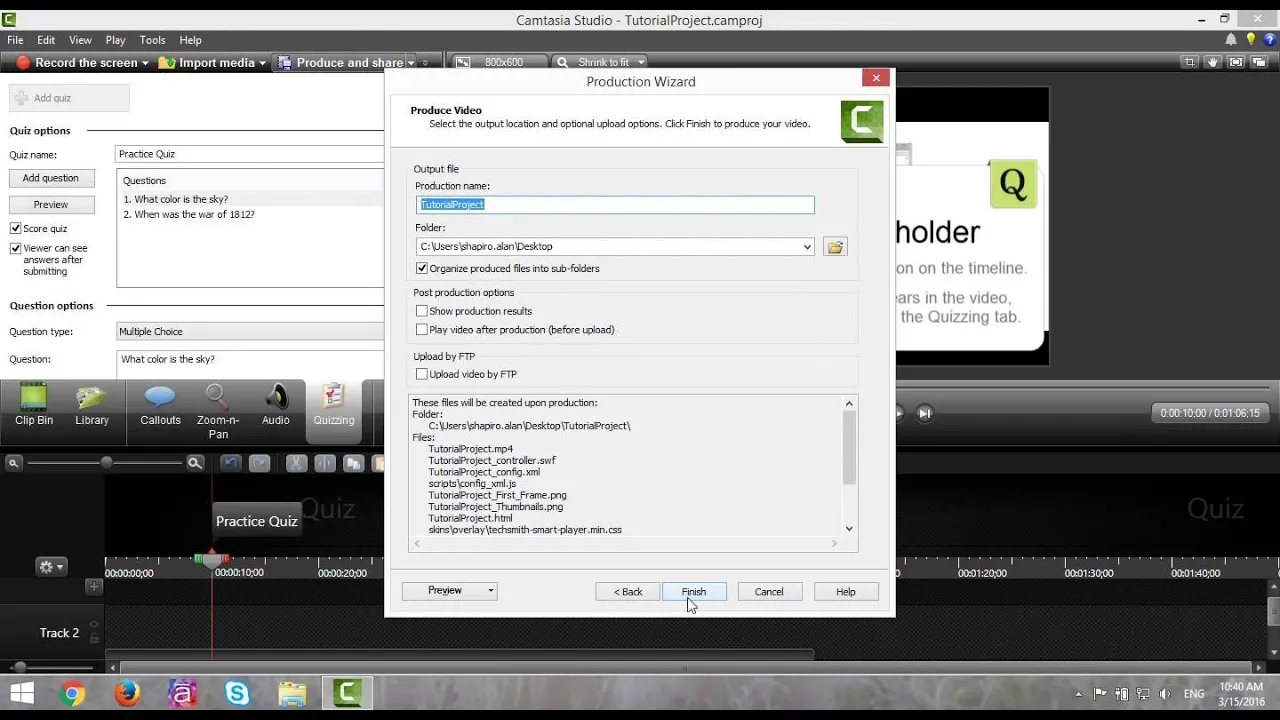Enable Upload video by FTP

(x=422, y=374)
